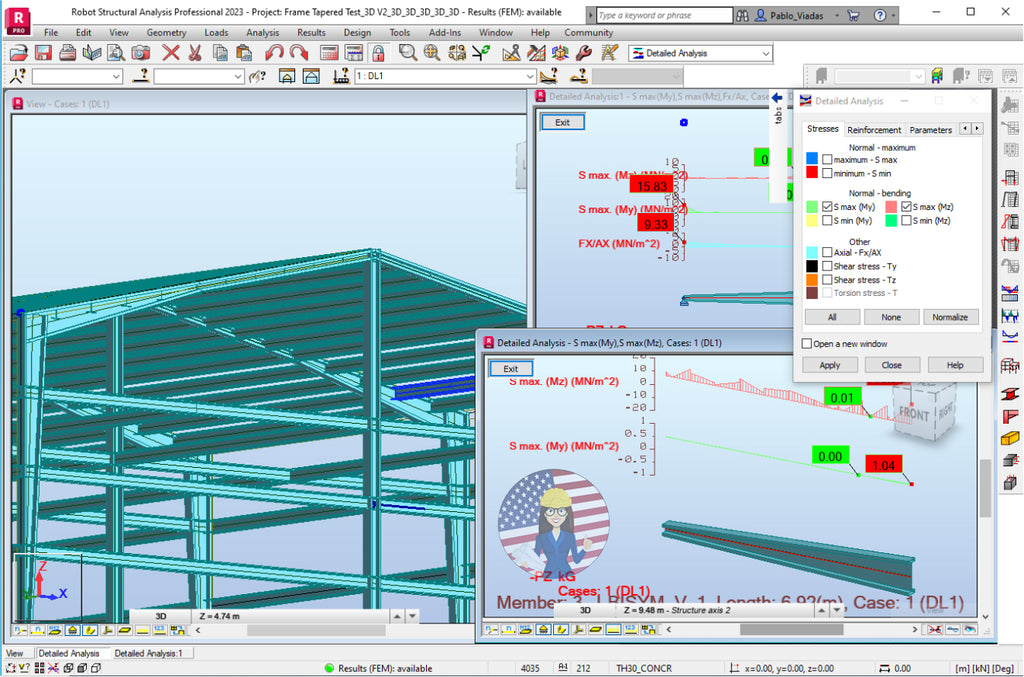Select the Undo icon
Image resolution: width=1024 pixels, height=677 pixels.
[x=272, y=53]
